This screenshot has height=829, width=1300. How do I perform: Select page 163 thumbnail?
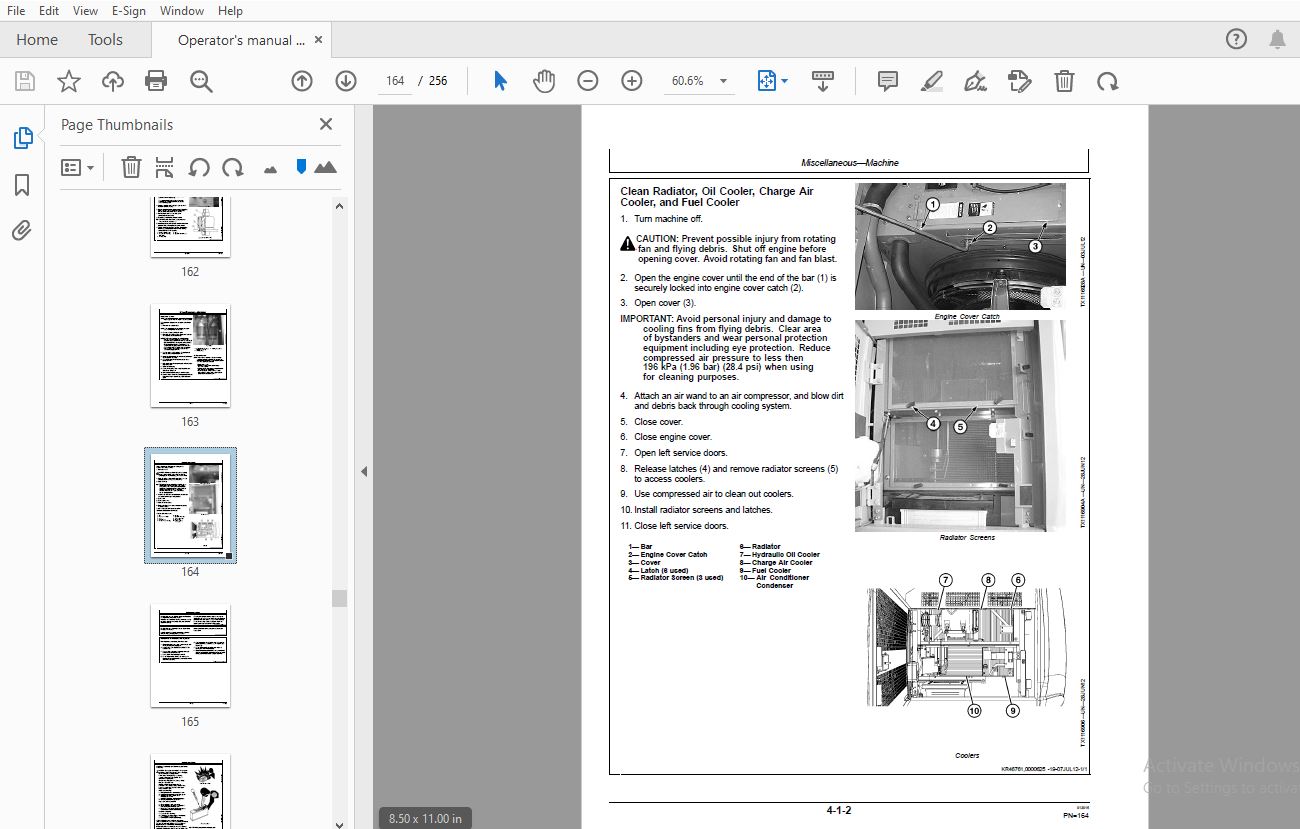(190, 356)
